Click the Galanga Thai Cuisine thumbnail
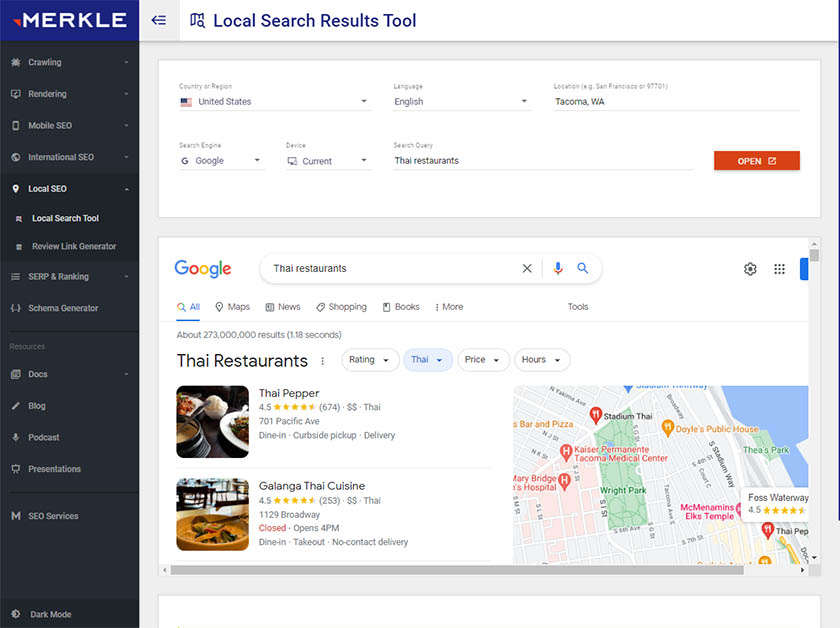 pos(213,514)
